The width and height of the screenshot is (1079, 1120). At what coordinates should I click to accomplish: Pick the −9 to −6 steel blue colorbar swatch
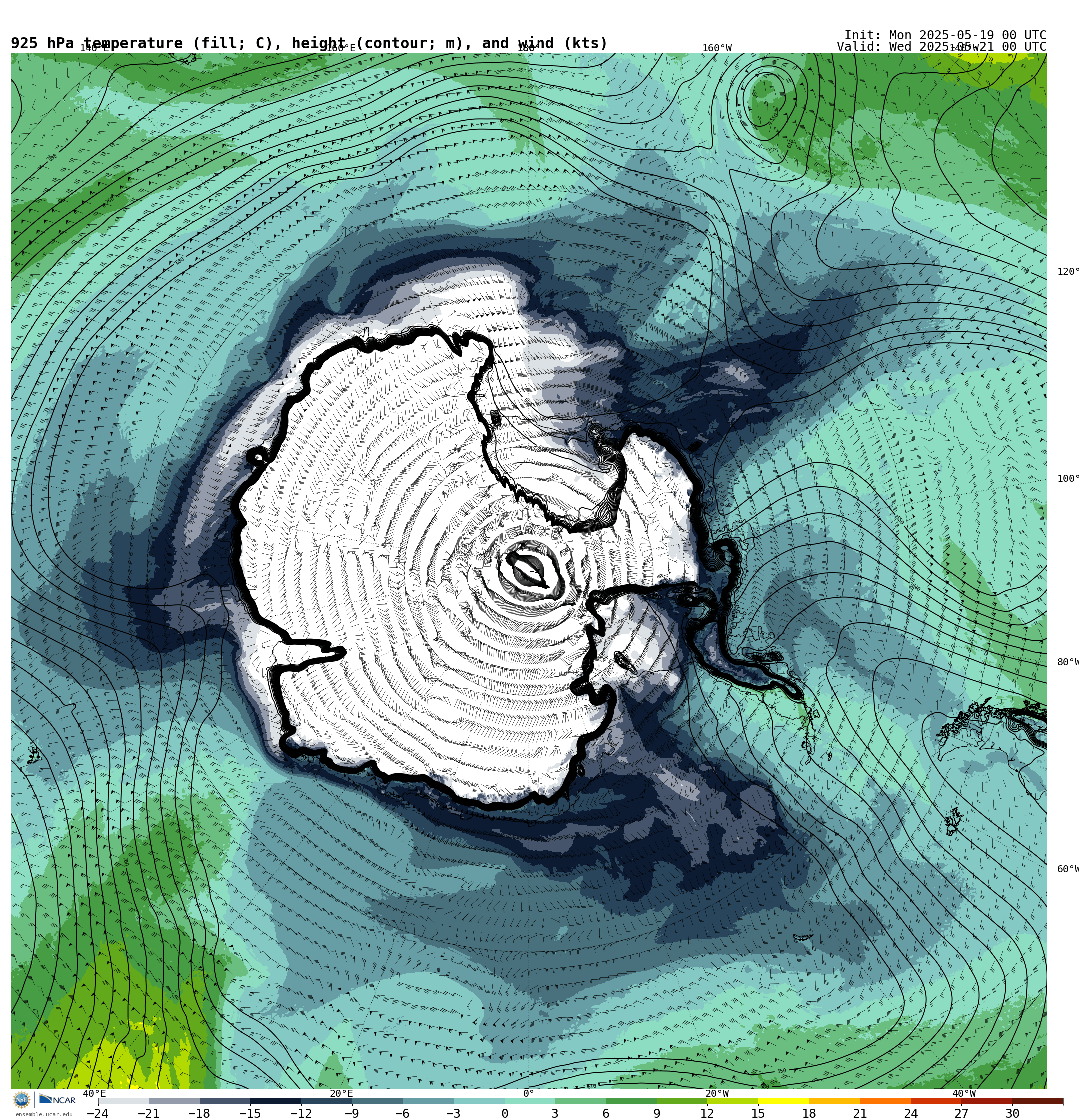(x=377, y=1101)
